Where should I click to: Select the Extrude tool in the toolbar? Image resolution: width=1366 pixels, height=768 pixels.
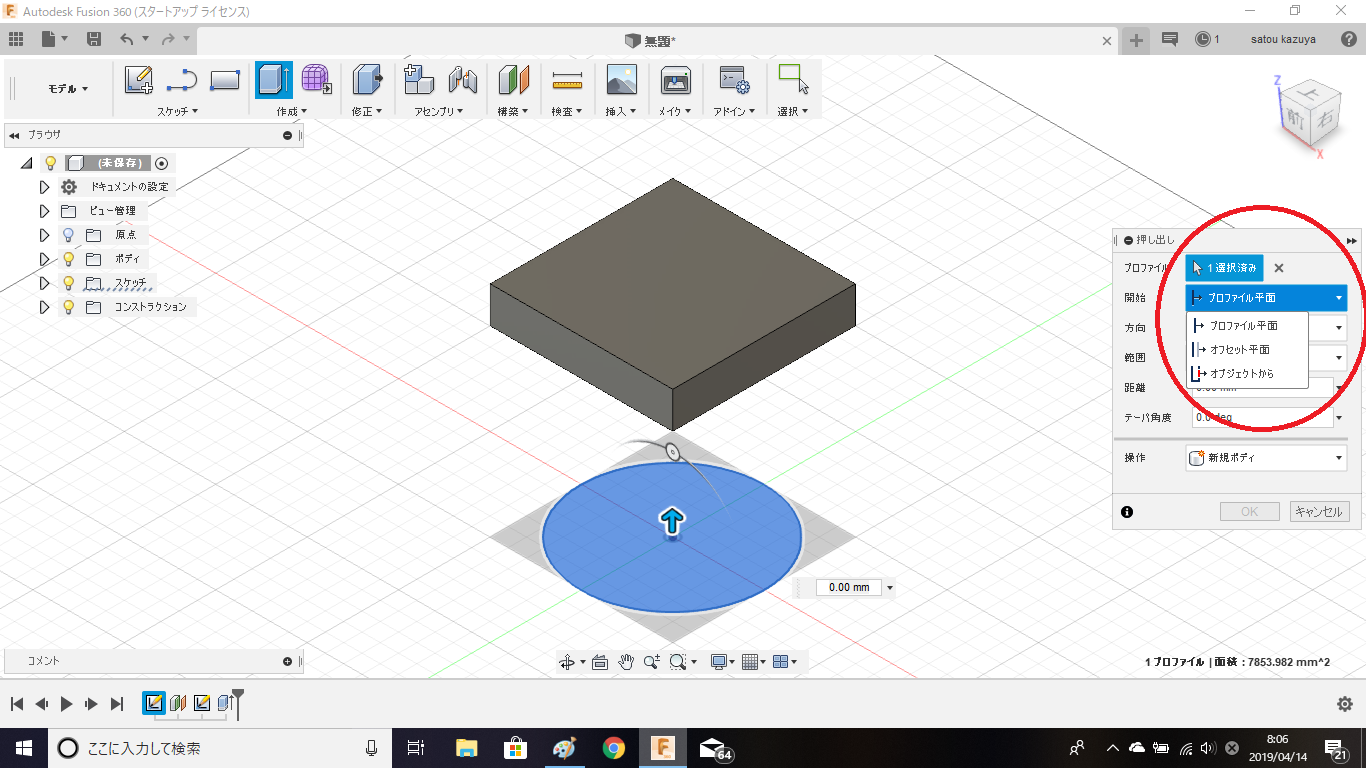click(274, 80)
